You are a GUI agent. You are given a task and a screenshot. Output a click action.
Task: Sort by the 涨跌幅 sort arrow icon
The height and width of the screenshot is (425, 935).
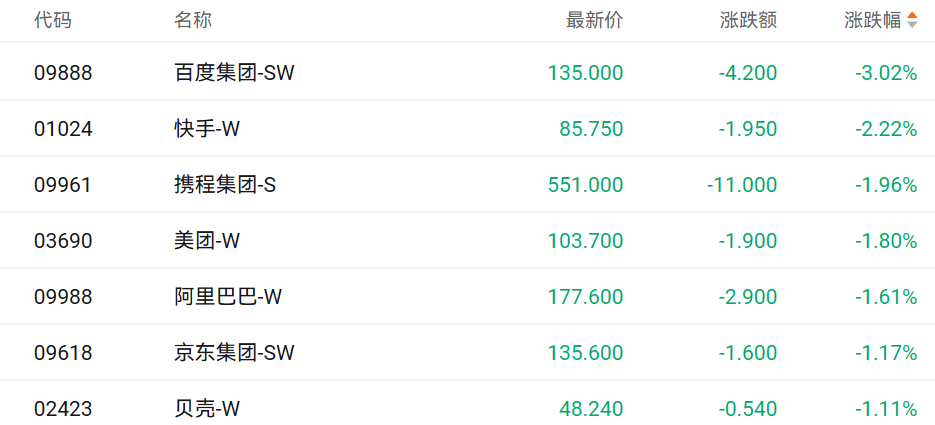[912, 20]
